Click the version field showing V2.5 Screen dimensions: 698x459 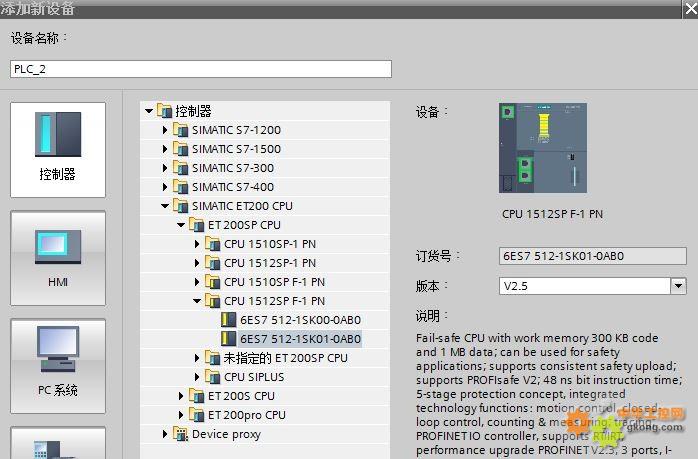[x=584, y=286]
